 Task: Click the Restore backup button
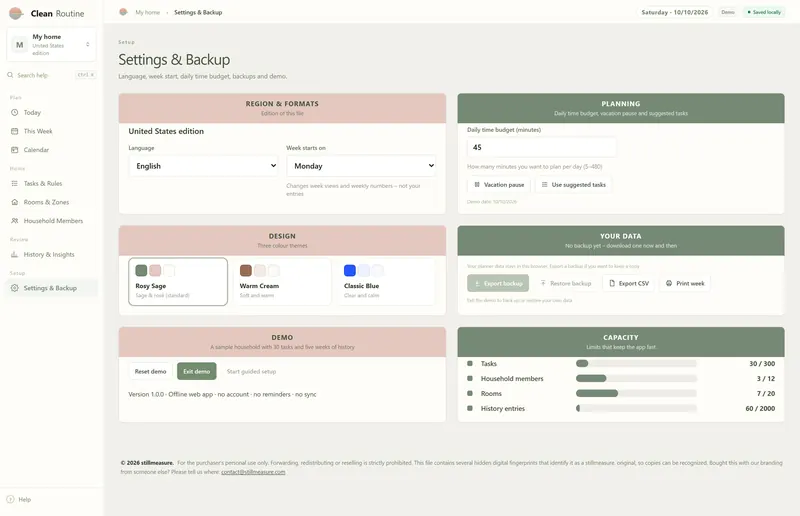coord(566,283)
